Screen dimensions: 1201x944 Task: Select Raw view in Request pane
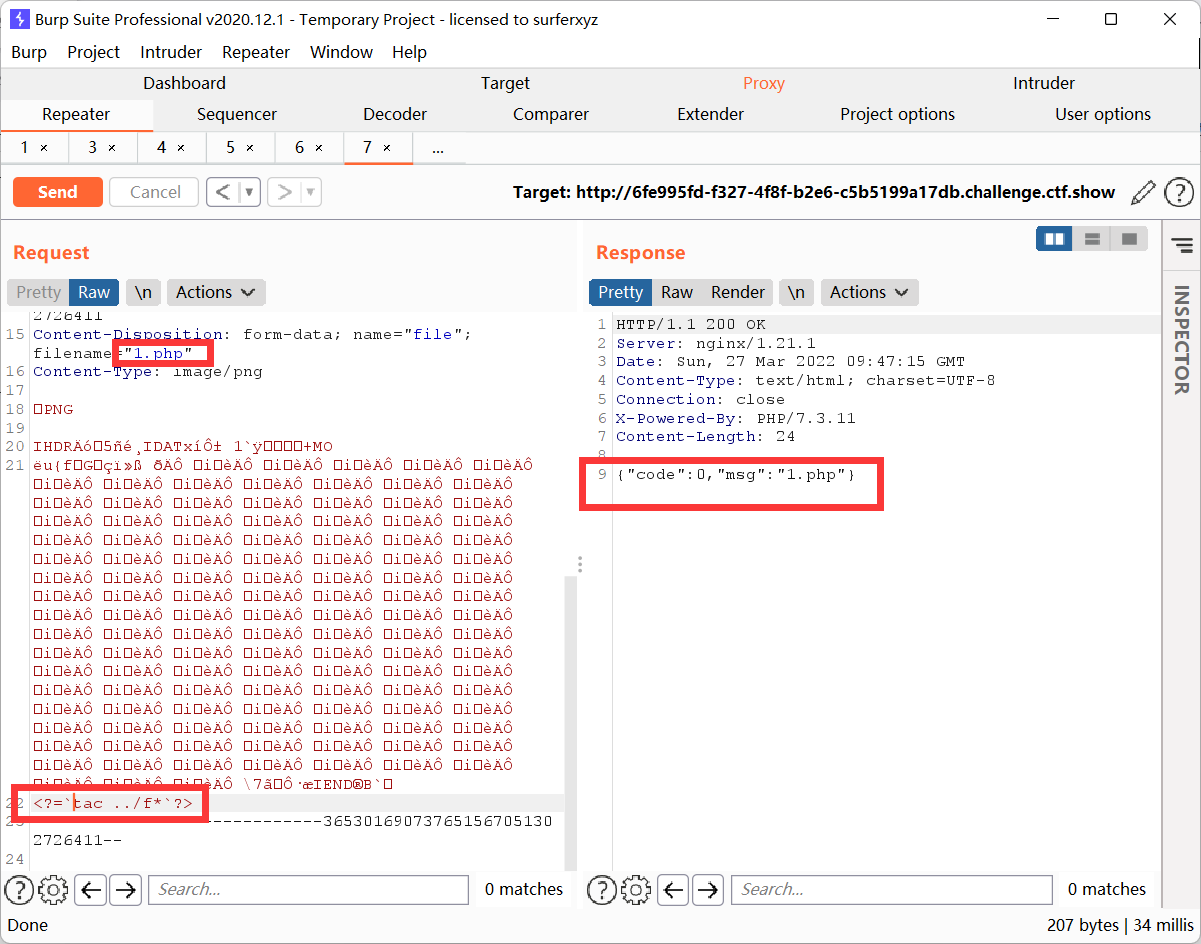[x=94, y=292]
